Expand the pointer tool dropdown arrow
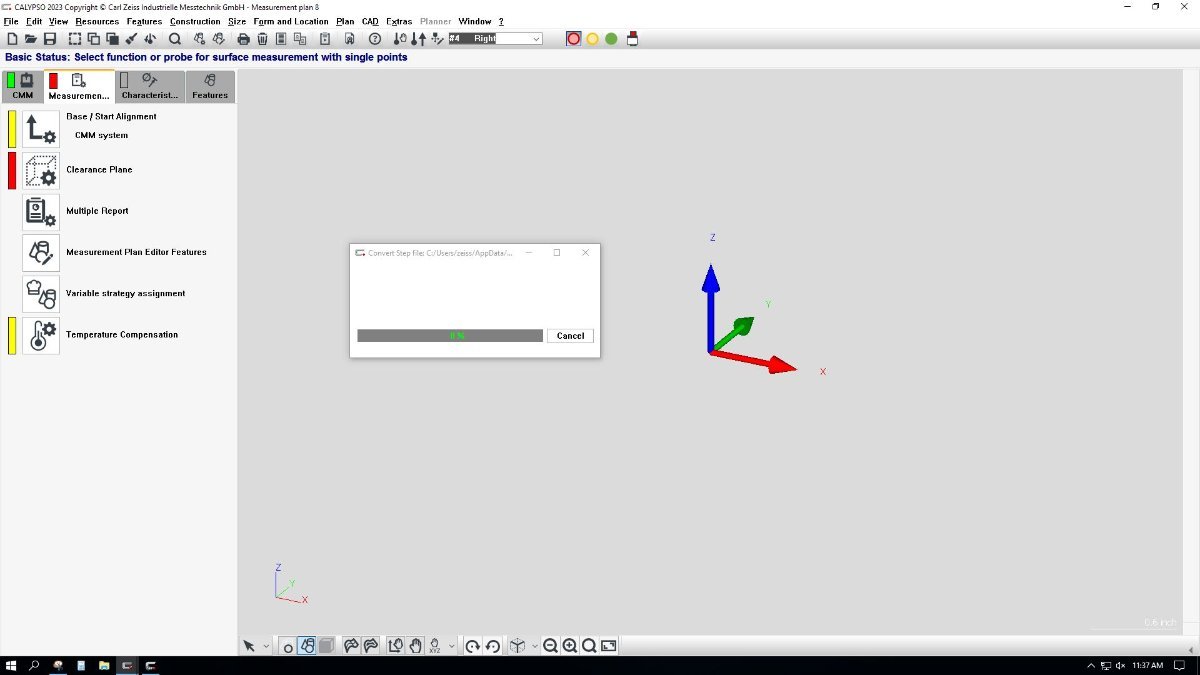This screenshot has height=675, width=1200. (266, 646)
